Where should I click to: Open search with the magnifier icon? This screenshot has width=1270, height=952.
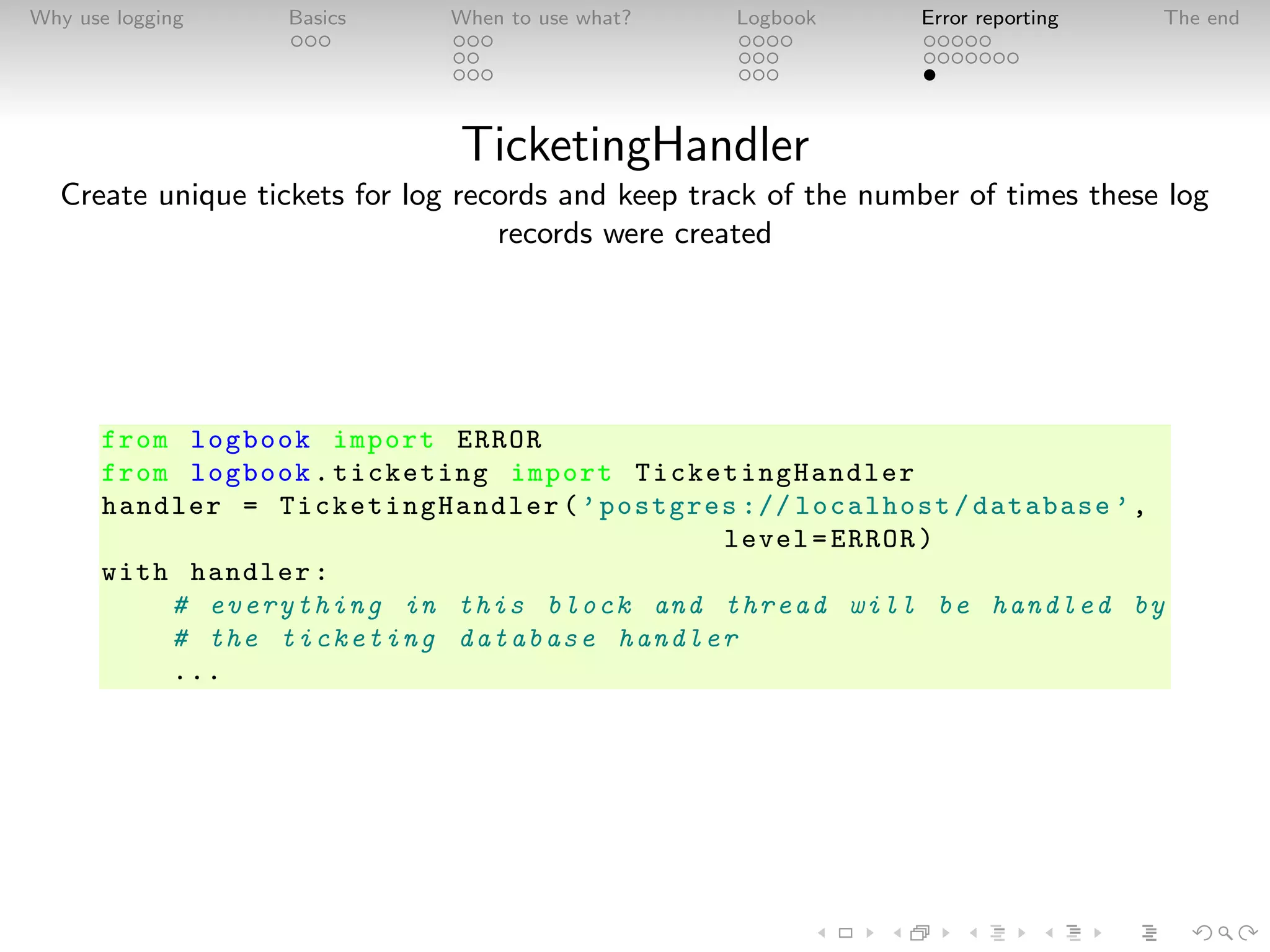(1225, 933)
